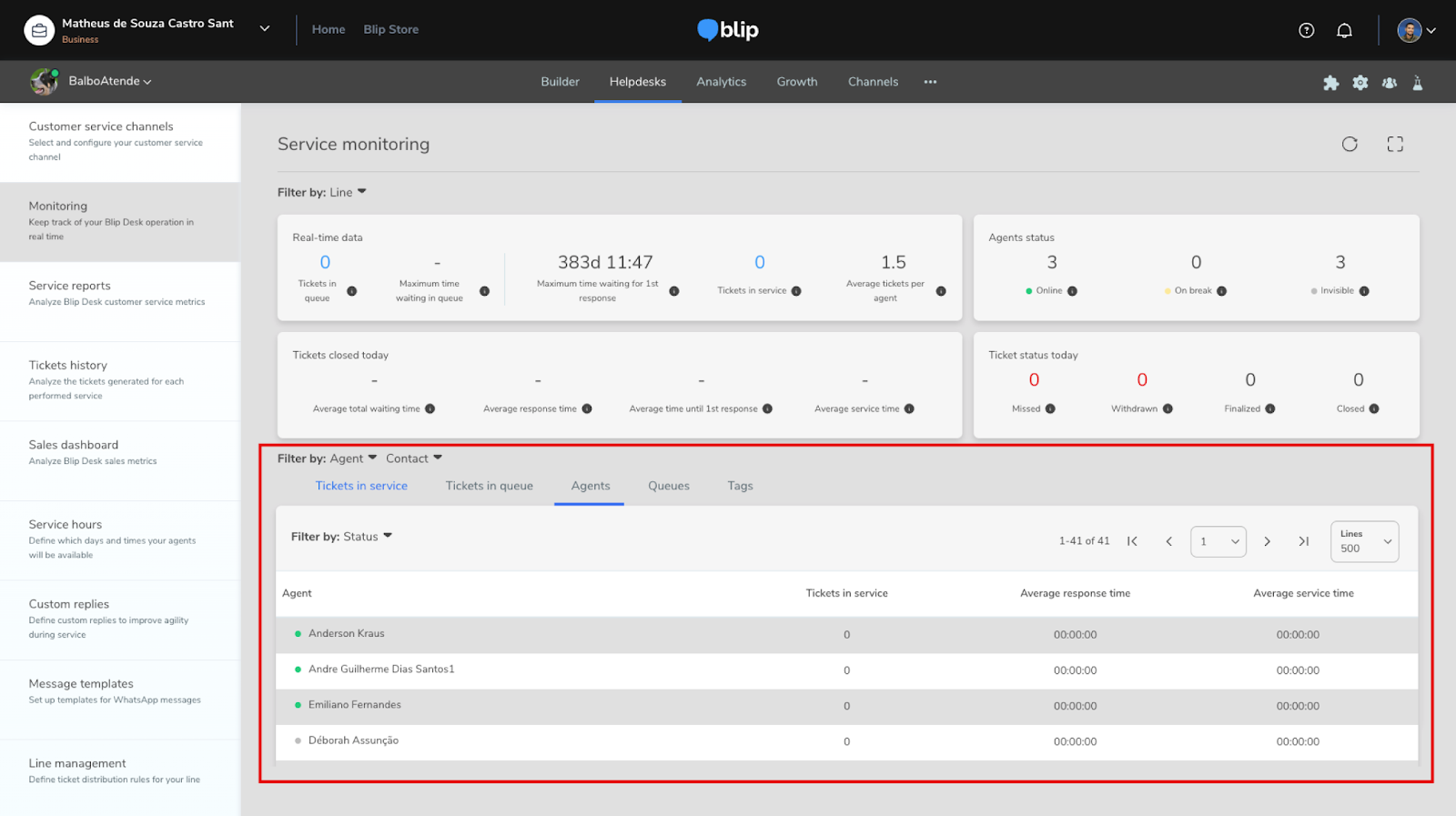1456x816 pixels.
Task: Open the Queues tab
Action: [x=668, y=486]
